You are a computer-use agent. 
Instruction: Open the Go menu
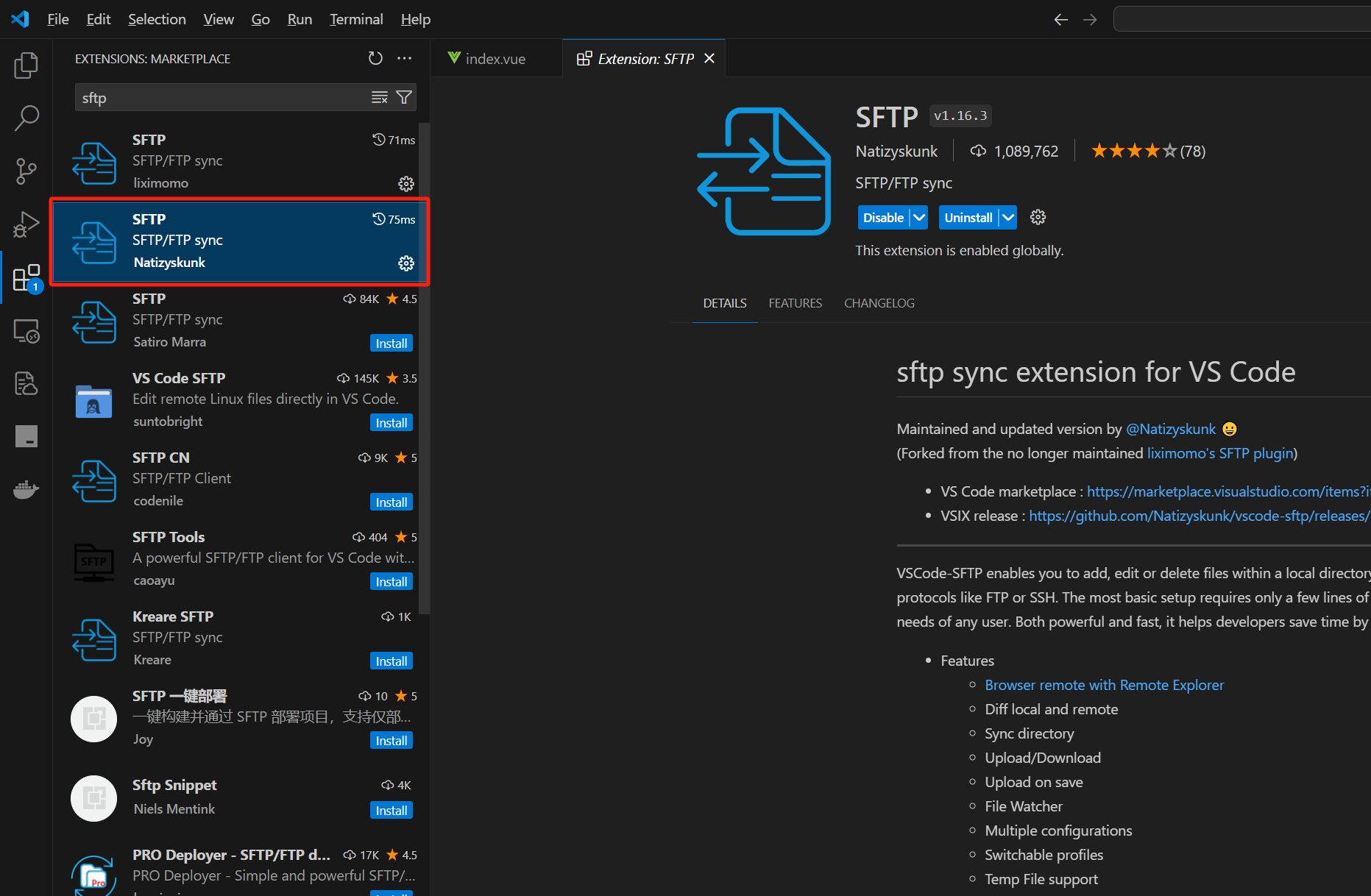pos(261,19)
